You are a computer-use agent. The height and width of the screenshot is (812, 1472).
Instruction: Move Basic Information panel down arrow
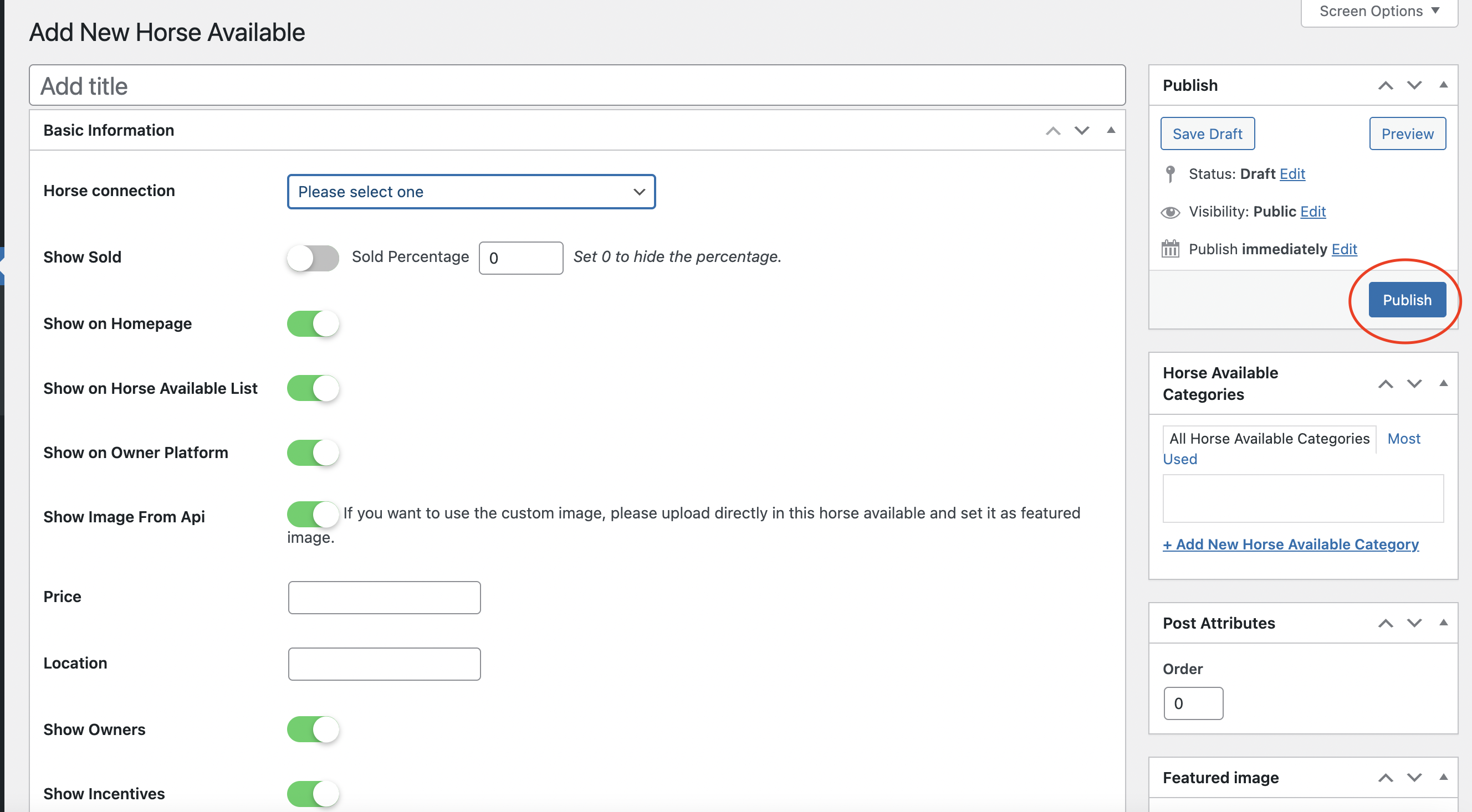click(x=1081, y=131)
